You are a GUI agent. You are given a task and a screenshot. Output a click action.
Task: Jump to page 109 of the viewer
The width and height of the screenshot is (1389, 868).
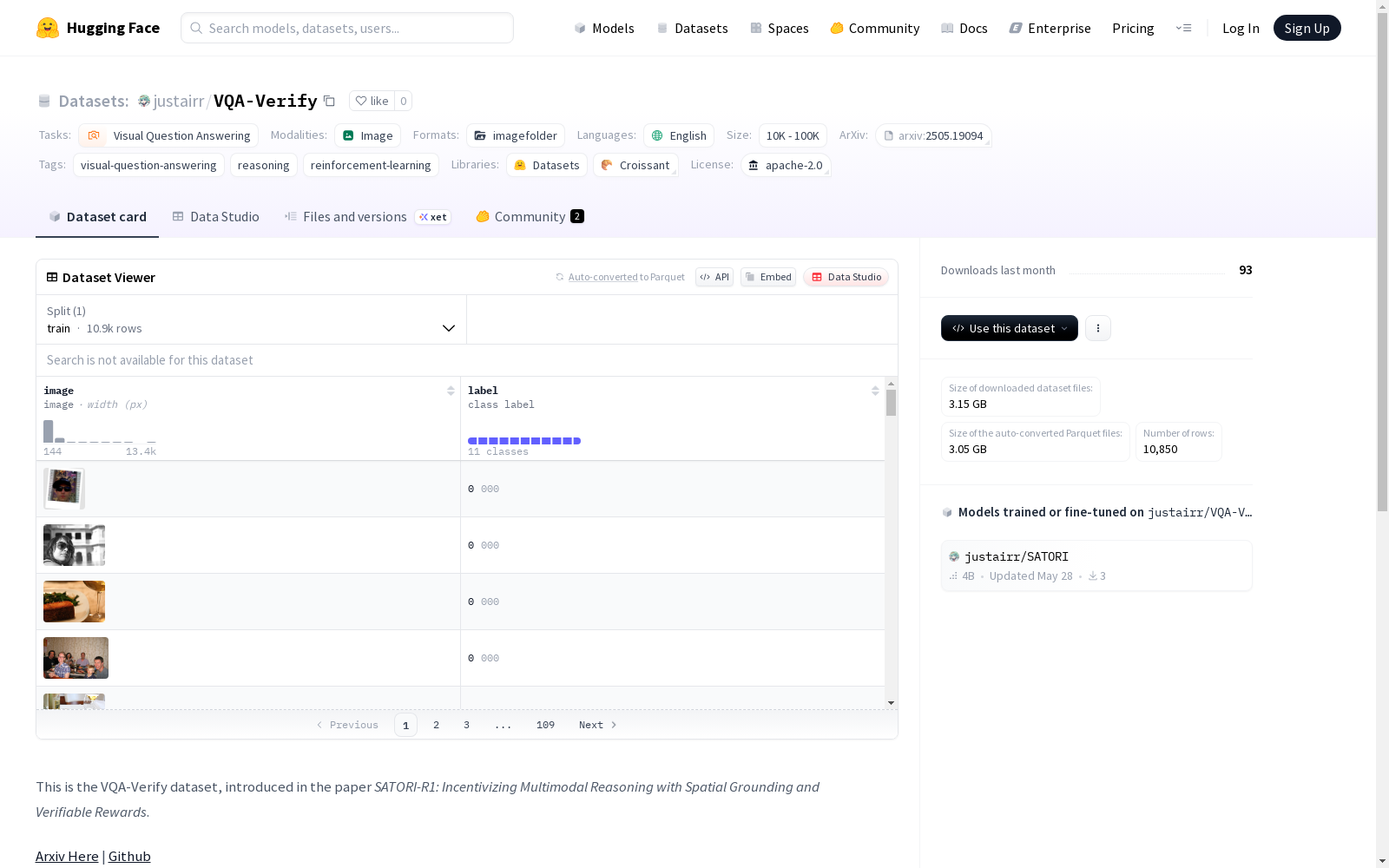click(x=545, y=725)
